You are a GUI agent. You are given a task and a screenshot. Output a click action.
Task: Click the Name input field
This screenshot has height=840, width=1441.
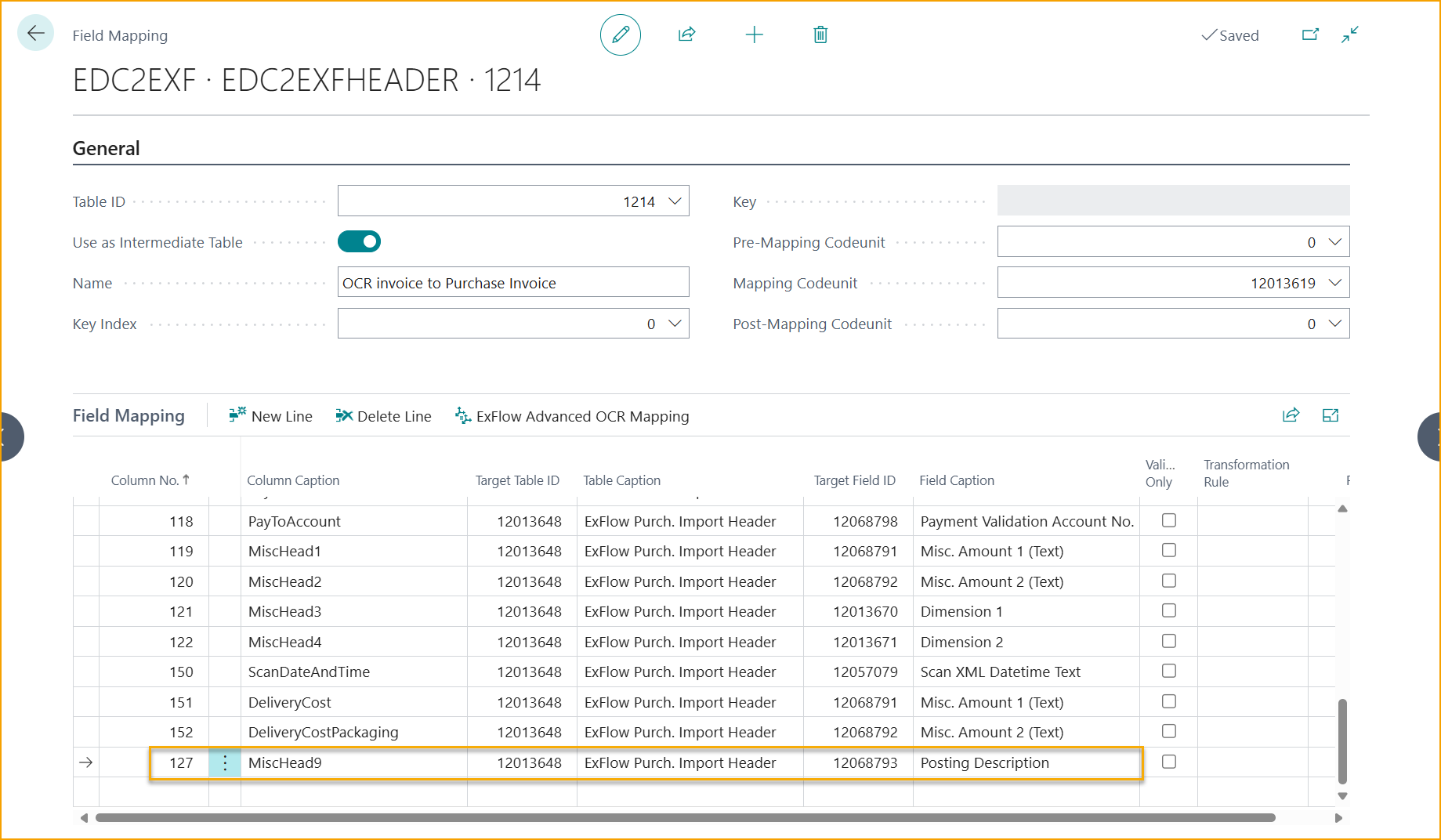click(x=512, y=283)
